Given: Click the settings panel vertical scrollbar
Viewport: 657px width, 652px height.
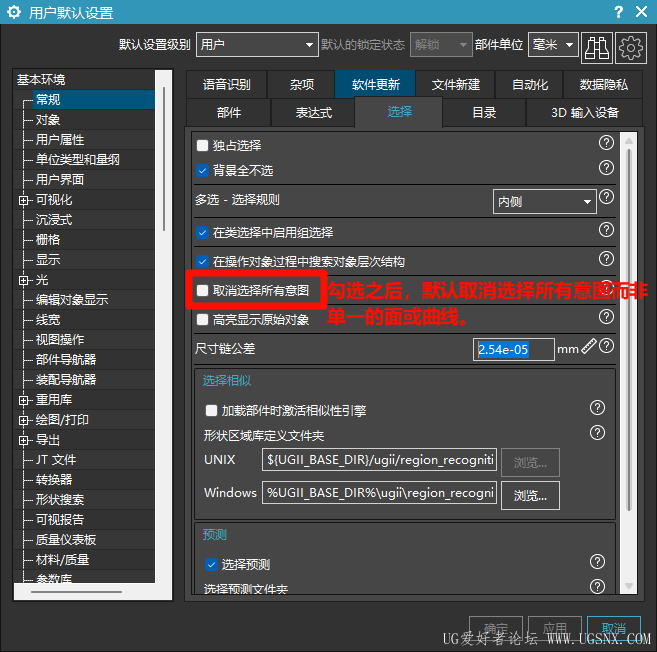Looking at the screenshot, I should click(x=629, y=329).
